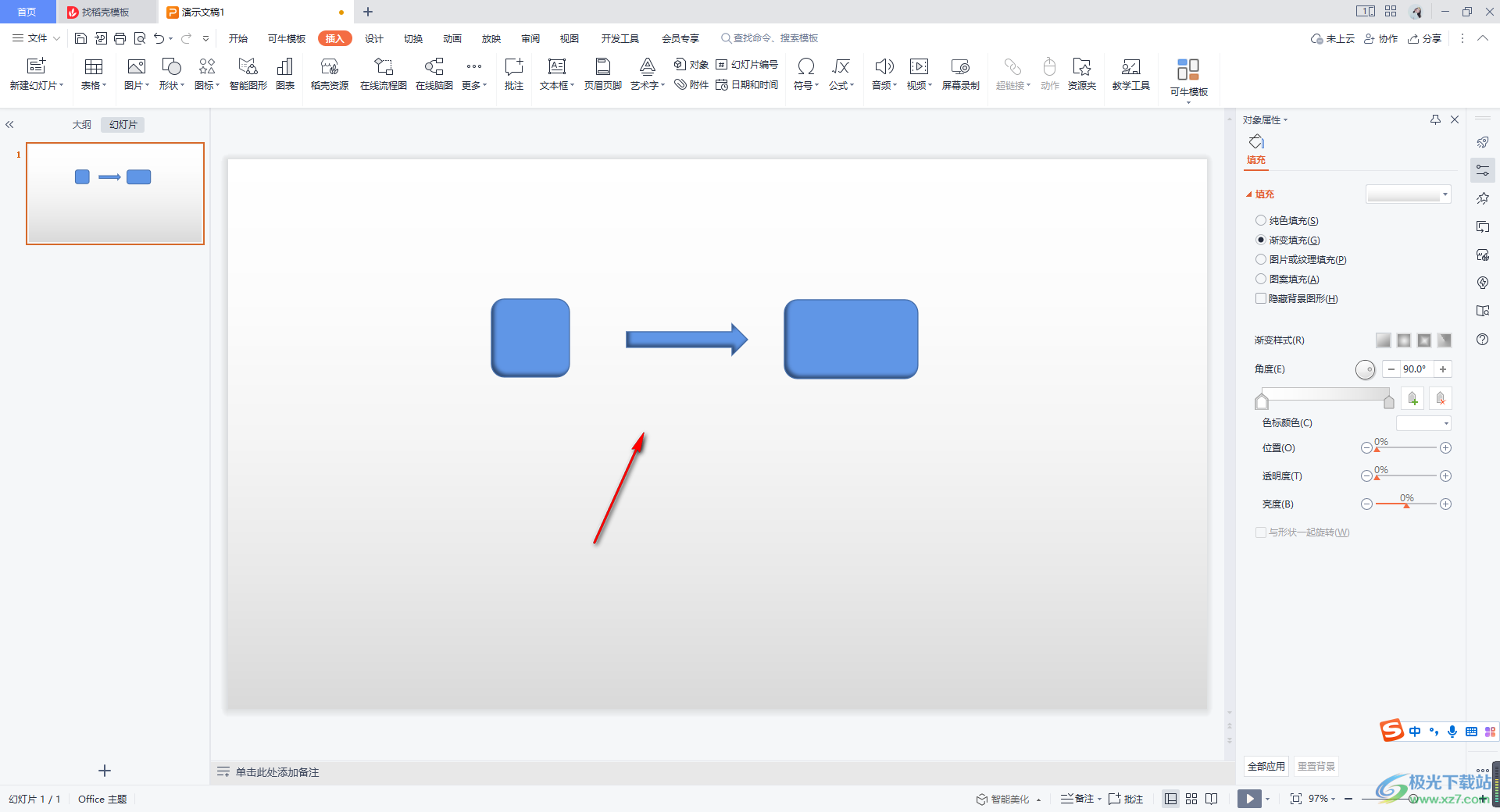Image resolution: width=1500 pixels, height=812 pixels.
Task: Choose the first gradient style (linear)
Action: tap(1384, 340)
